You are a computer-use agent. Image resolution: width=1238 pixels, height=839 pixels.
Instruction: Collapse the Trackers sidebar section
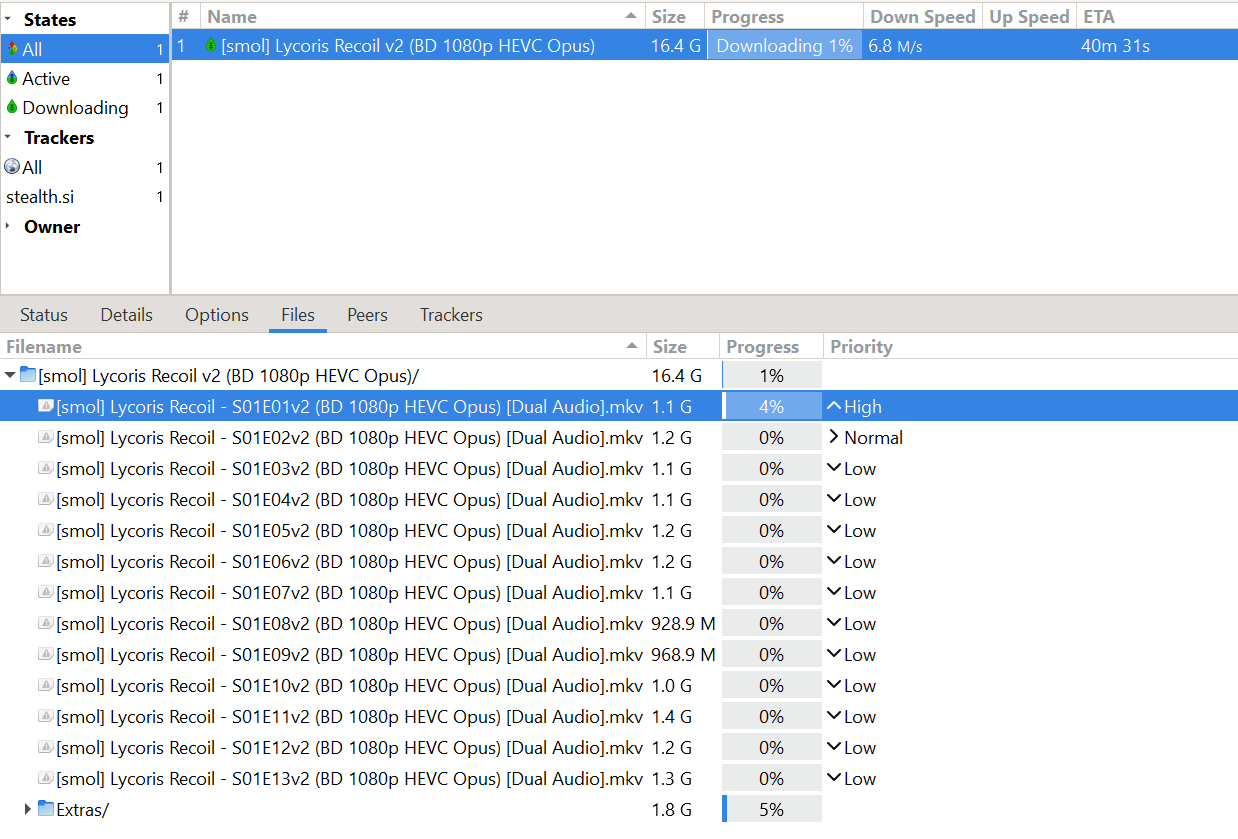pyautogui.click(x=8, y=137)
